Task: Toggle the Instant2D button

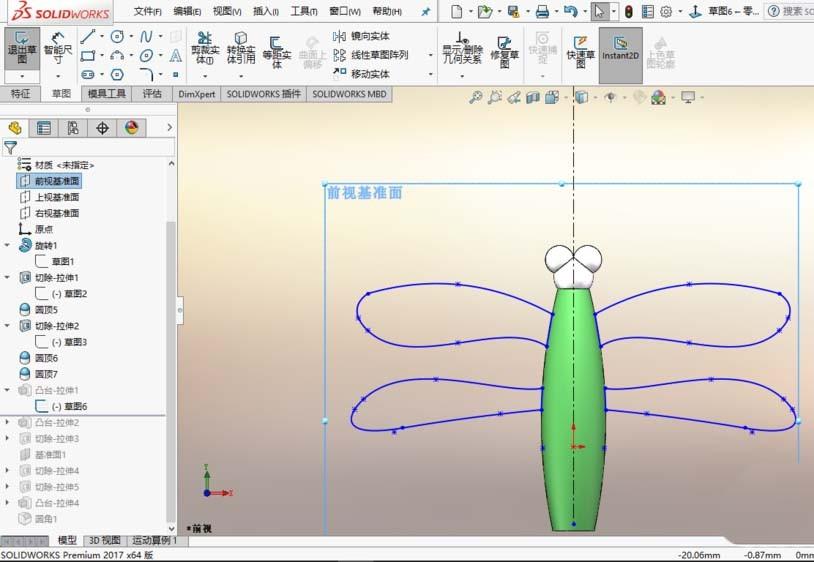Action: pos(620,55)
